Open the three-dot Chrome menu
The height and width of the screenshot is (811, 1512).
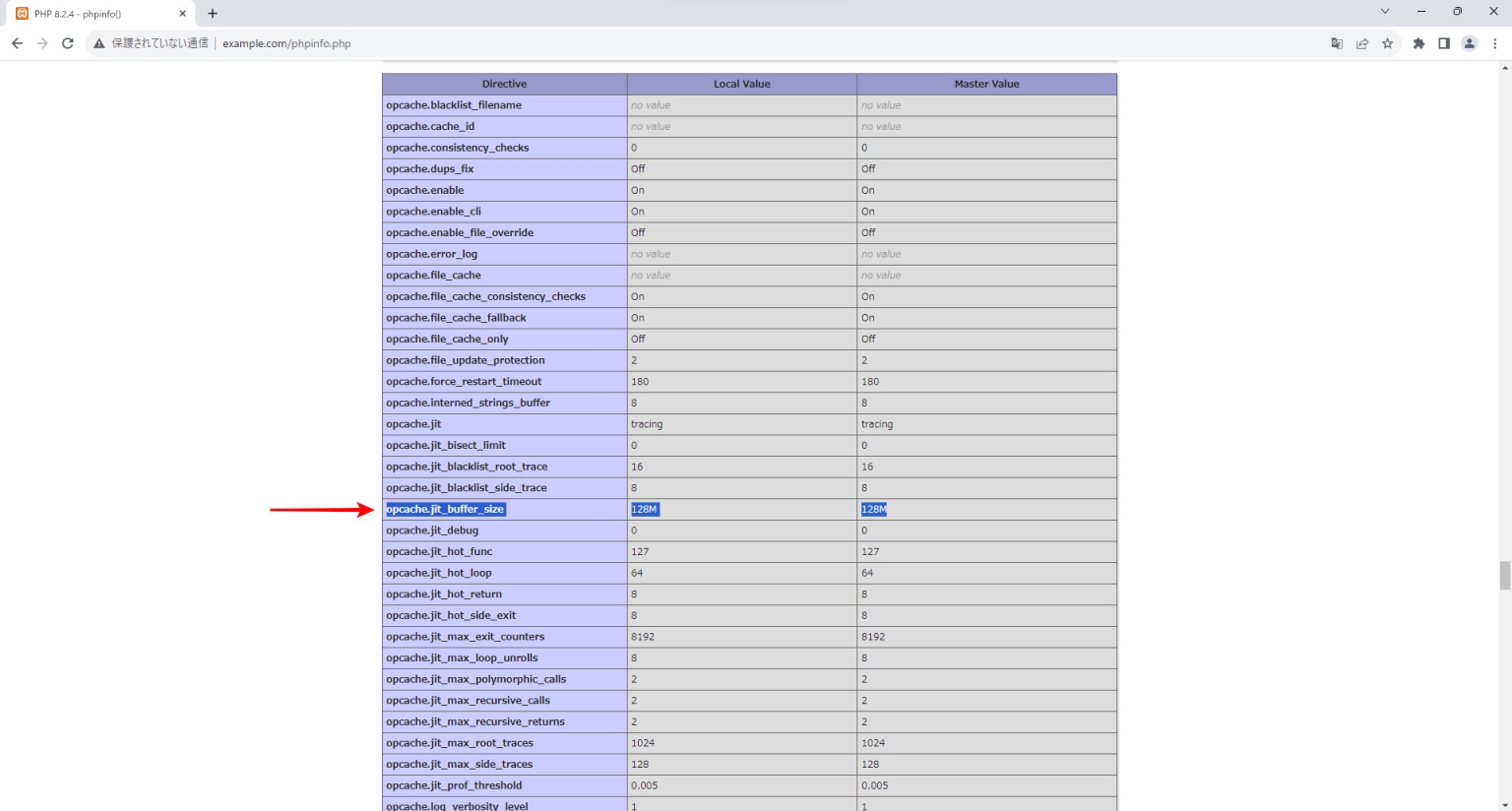click(1494, 43)
